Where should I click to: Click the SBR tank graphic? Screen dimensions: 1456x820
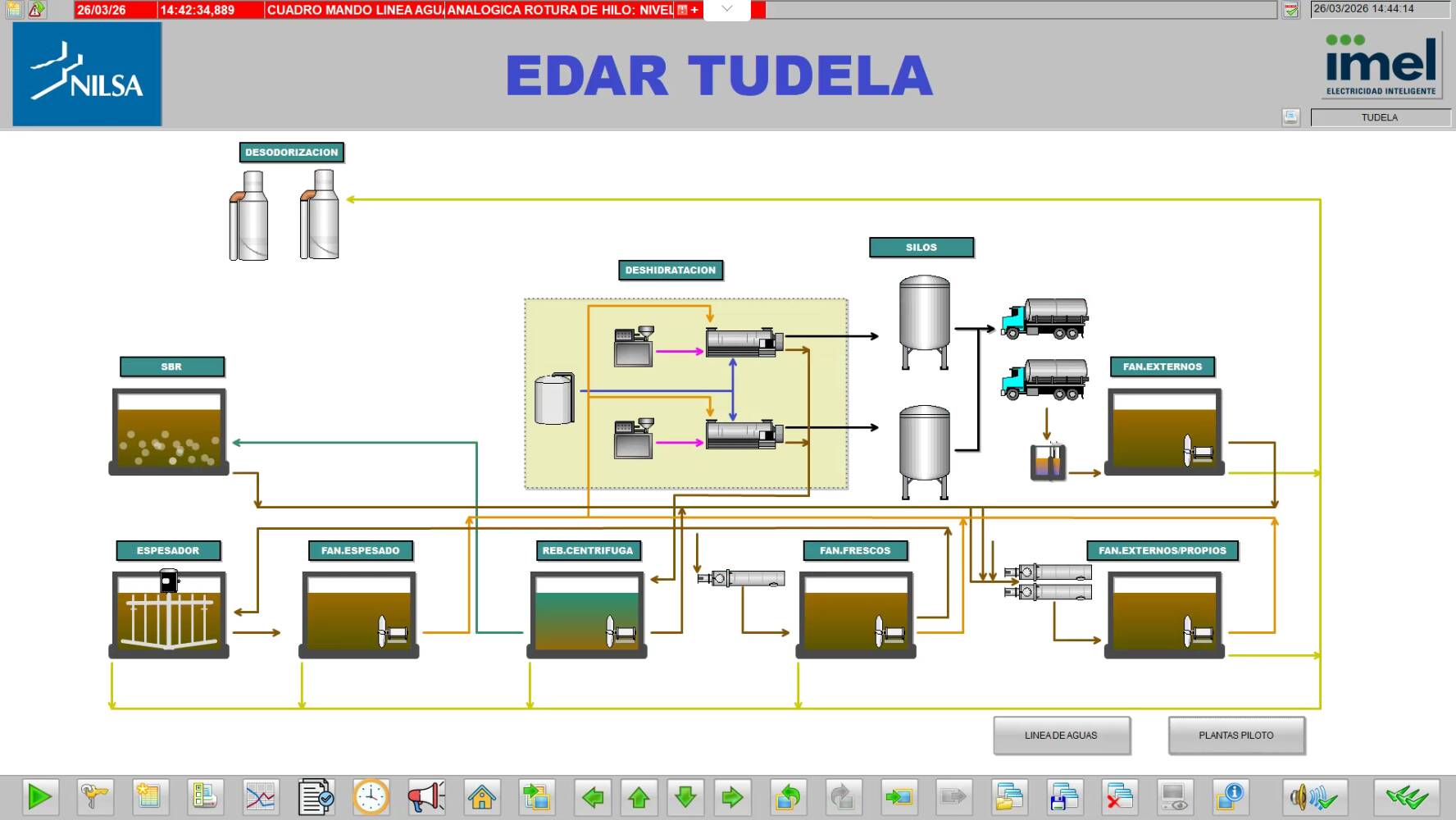tap(169, 430)
